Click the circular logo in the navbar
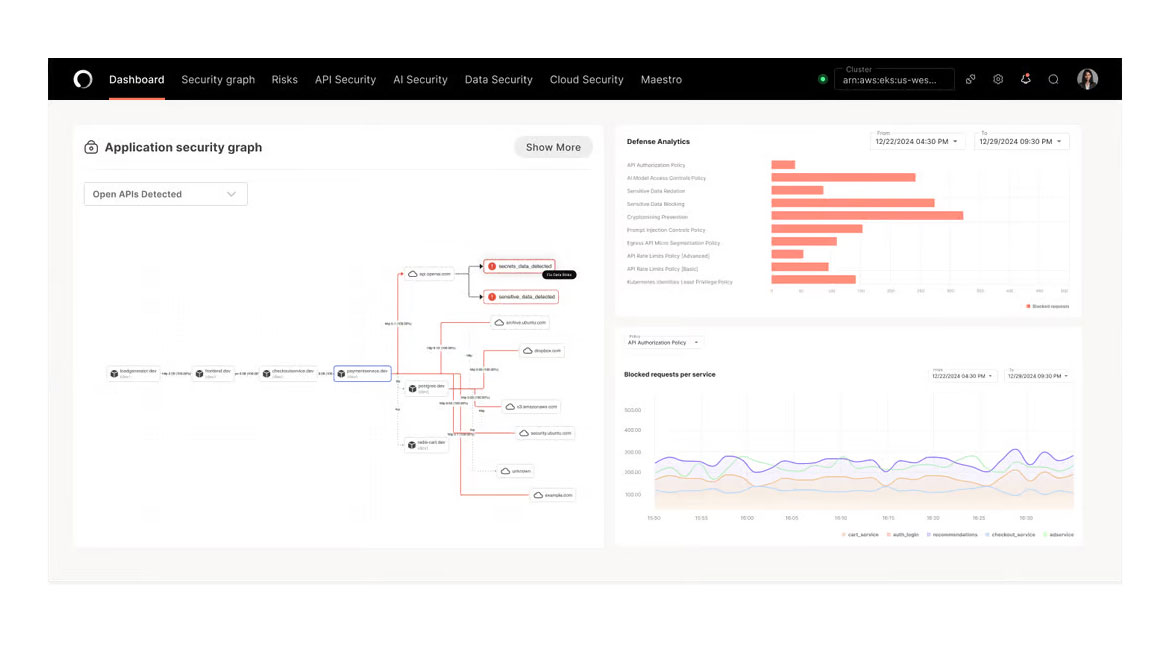The image size is (1170, 658). pyautogui.click(x=83, y=79)
